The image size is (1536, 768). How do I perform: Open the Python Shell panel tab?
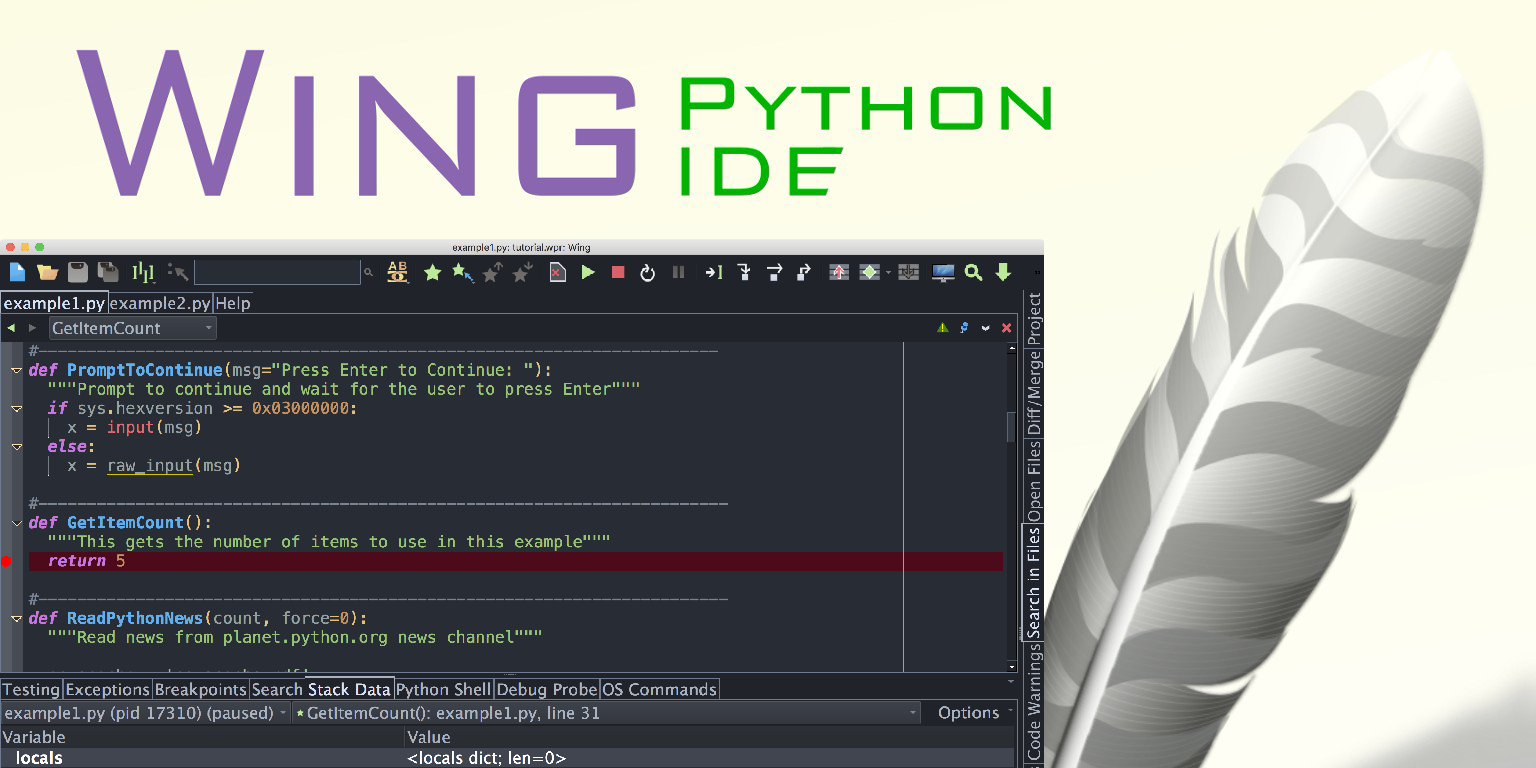[x=444, y=689]
